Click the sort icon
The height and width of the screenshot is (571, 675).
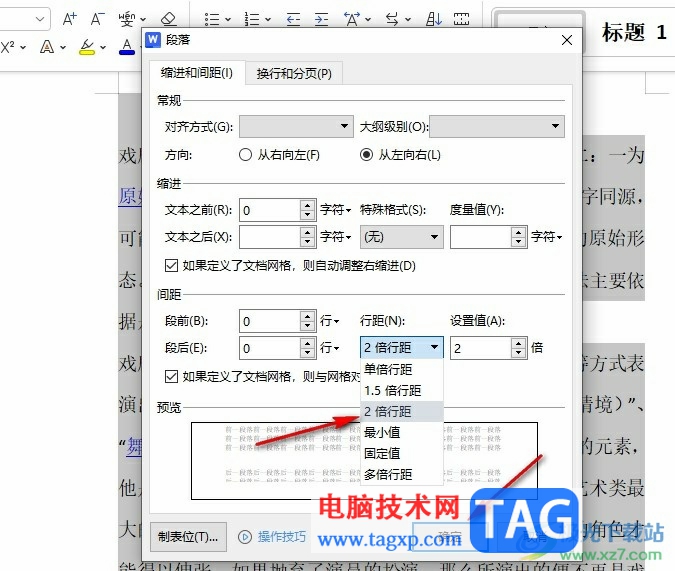click(x=434, y=19)
